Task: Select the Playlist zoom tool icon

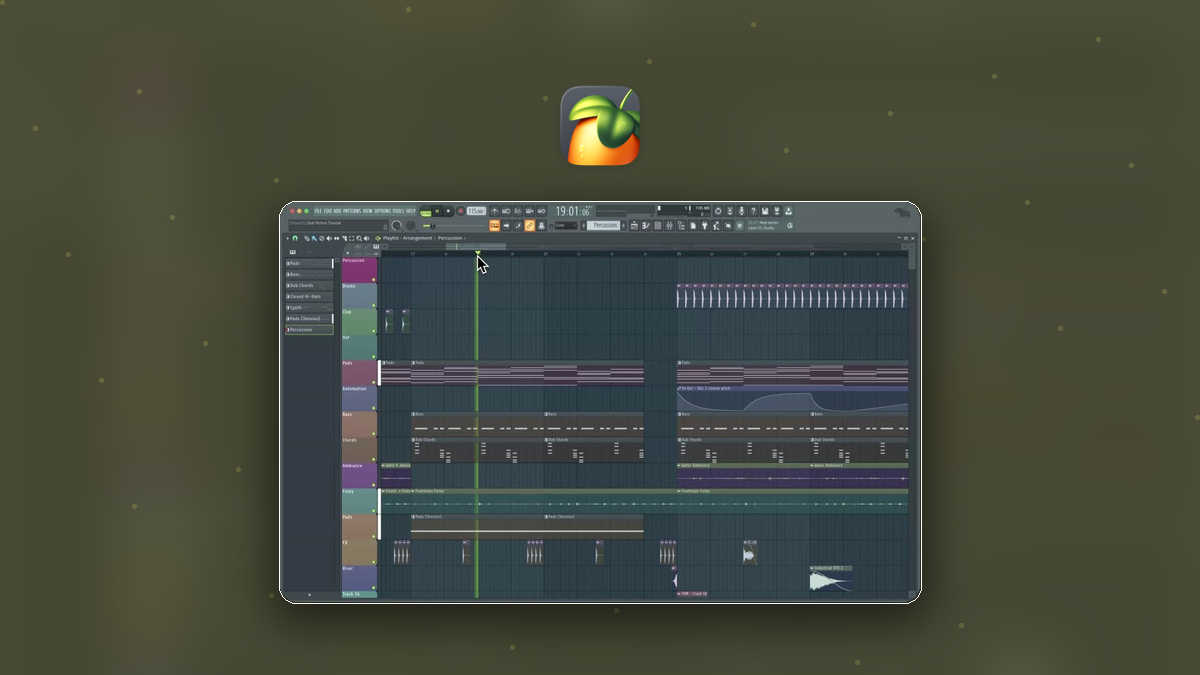Action: (x=359, y=238)
